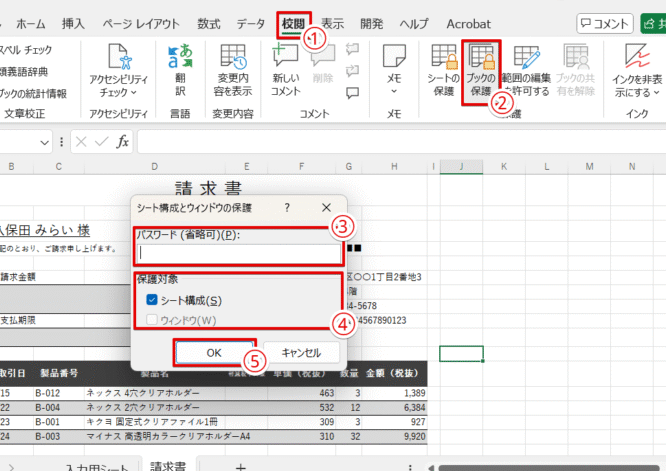Click ブックの保護 icon
This screenshot has height=471, width=666.
pyautogui.click(x=481, y=71)
